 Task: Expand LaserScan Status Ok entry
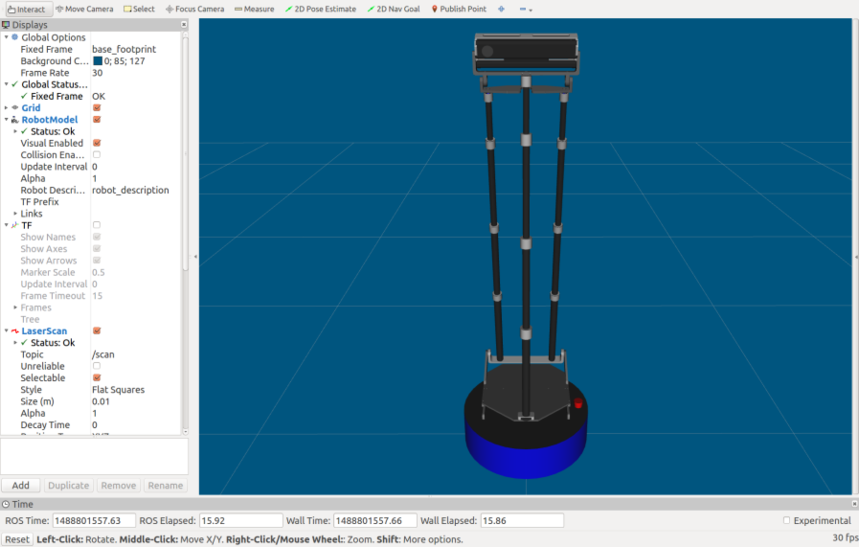click(x=15, y=343)
